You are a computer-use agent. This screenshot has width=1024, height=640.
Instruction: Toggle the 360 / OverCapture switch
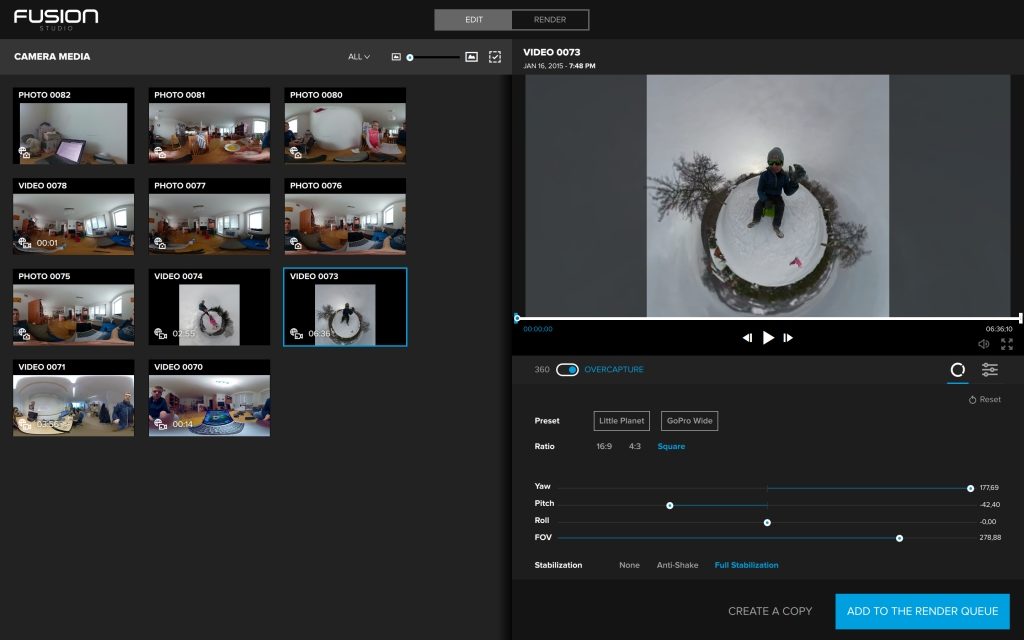pyautogui.click(x=567, y=370)
